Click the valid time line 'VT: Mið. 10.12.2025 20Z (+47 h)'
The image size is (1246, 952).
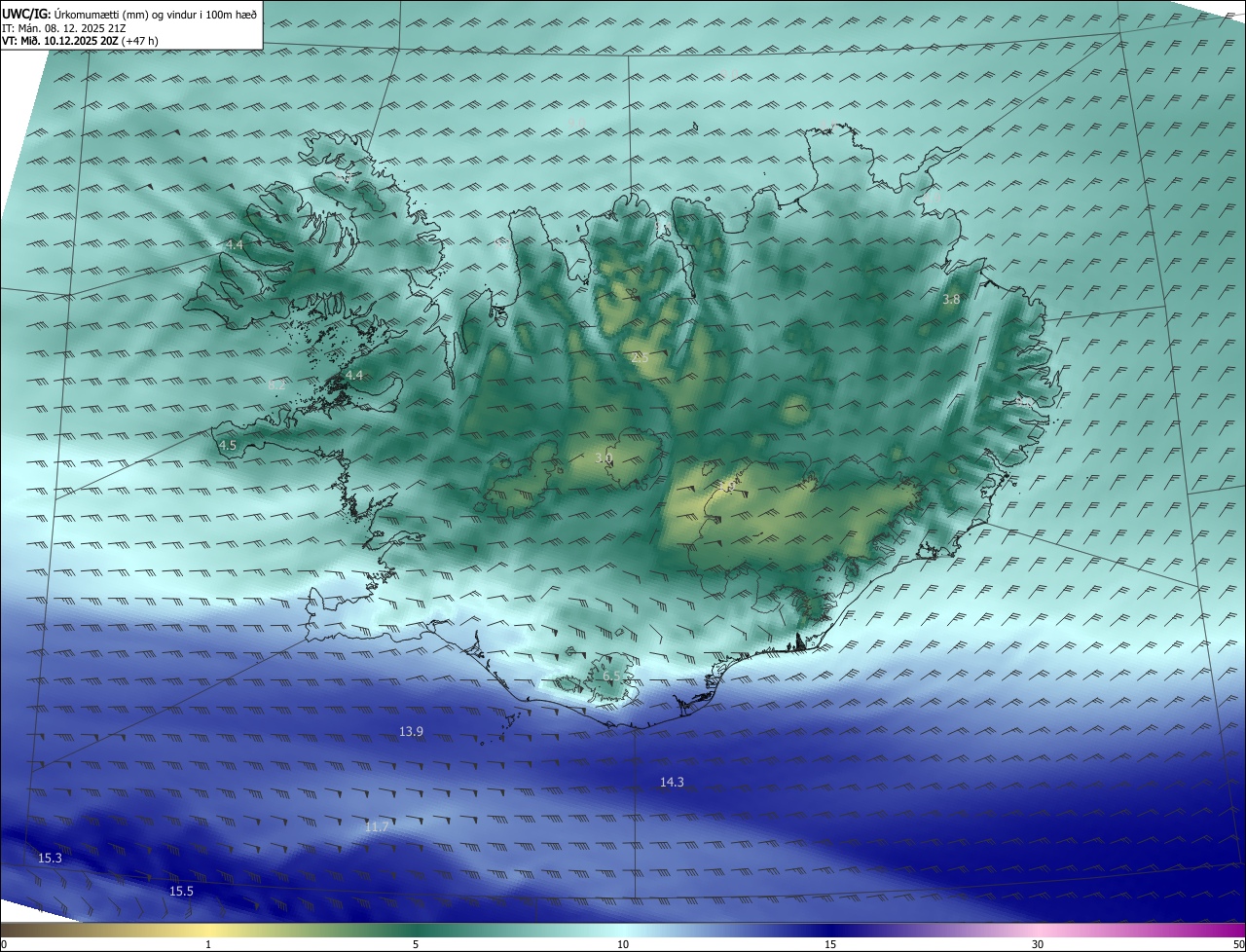coord(80,41)
